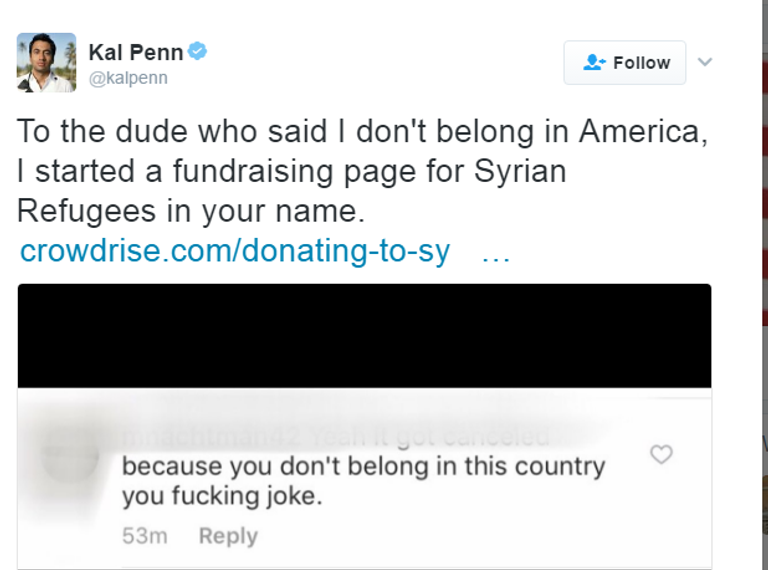This screenshot has height=570, width=768.
Task: Click the 53m comment timestamp
Action: pos(144,536)
